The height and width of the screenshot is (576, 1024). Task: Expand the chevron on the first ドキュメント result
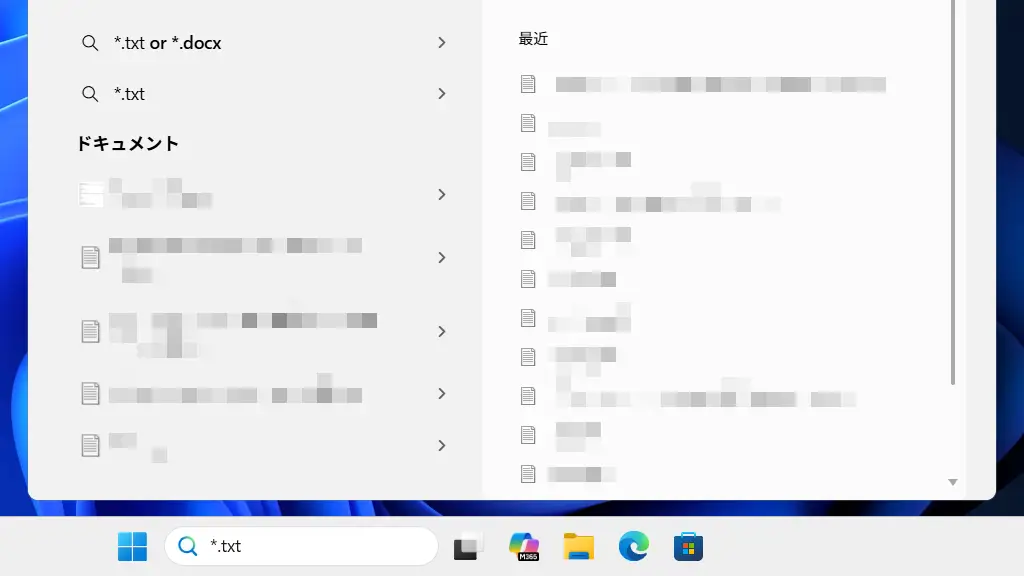(441, 194)
